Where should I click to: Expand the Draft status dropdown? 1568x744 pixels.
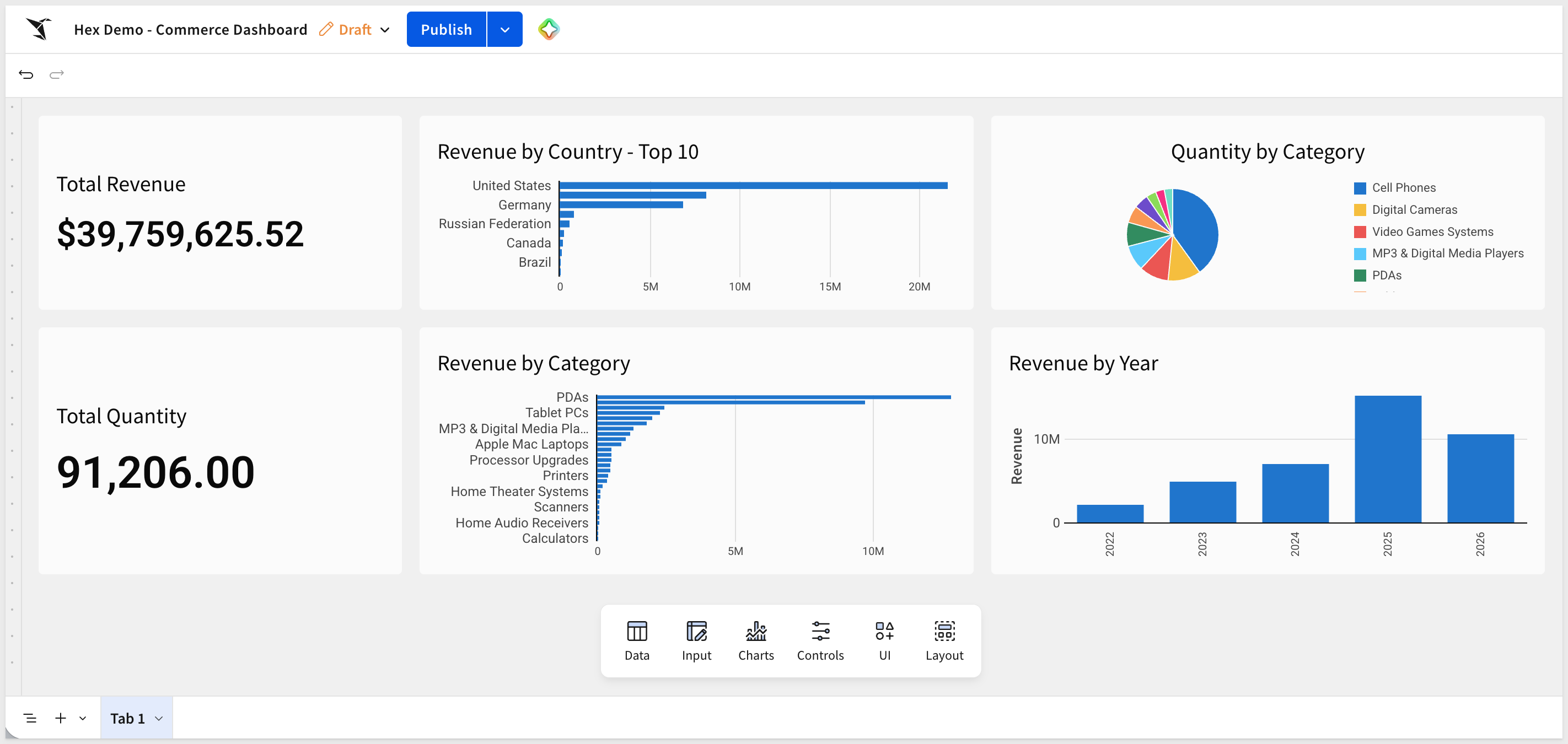coord(385,30)
